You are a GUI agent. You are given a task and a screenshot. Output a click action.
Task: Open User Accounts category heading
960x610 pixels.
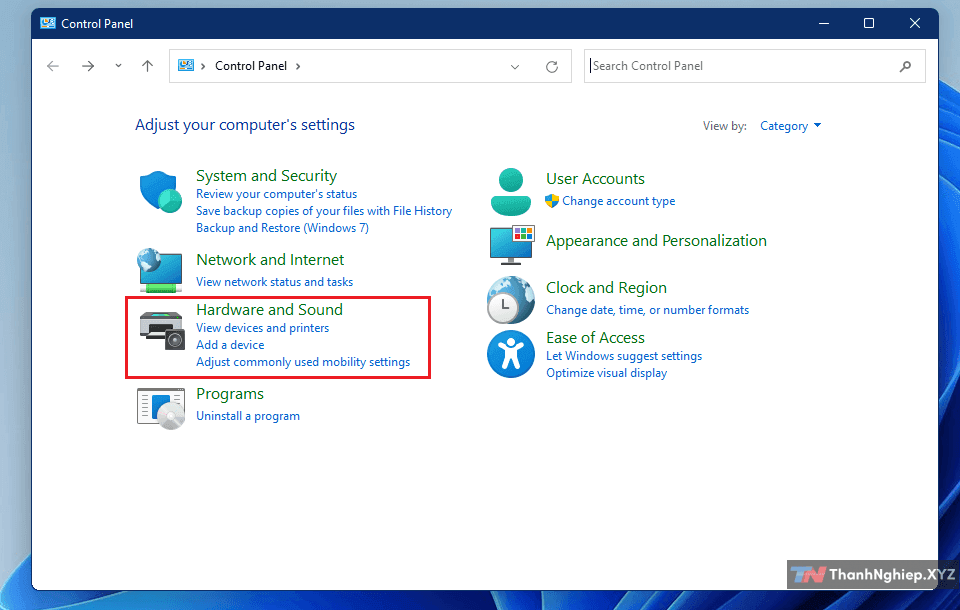point(595,179)
